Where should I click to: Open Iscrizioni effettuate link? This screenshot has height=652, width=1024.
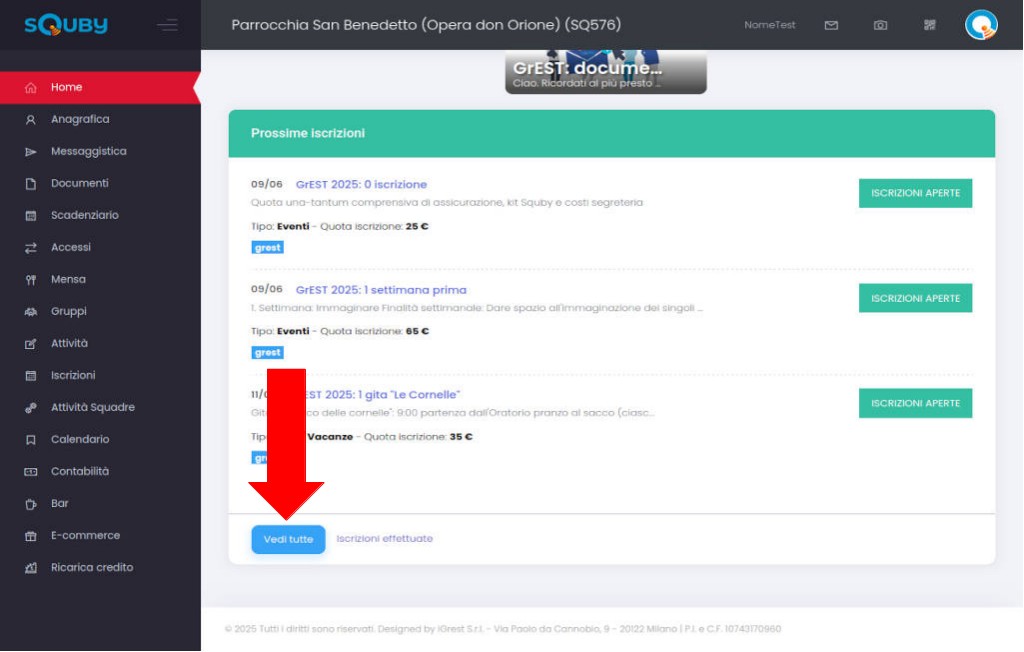tap(384, 539)
